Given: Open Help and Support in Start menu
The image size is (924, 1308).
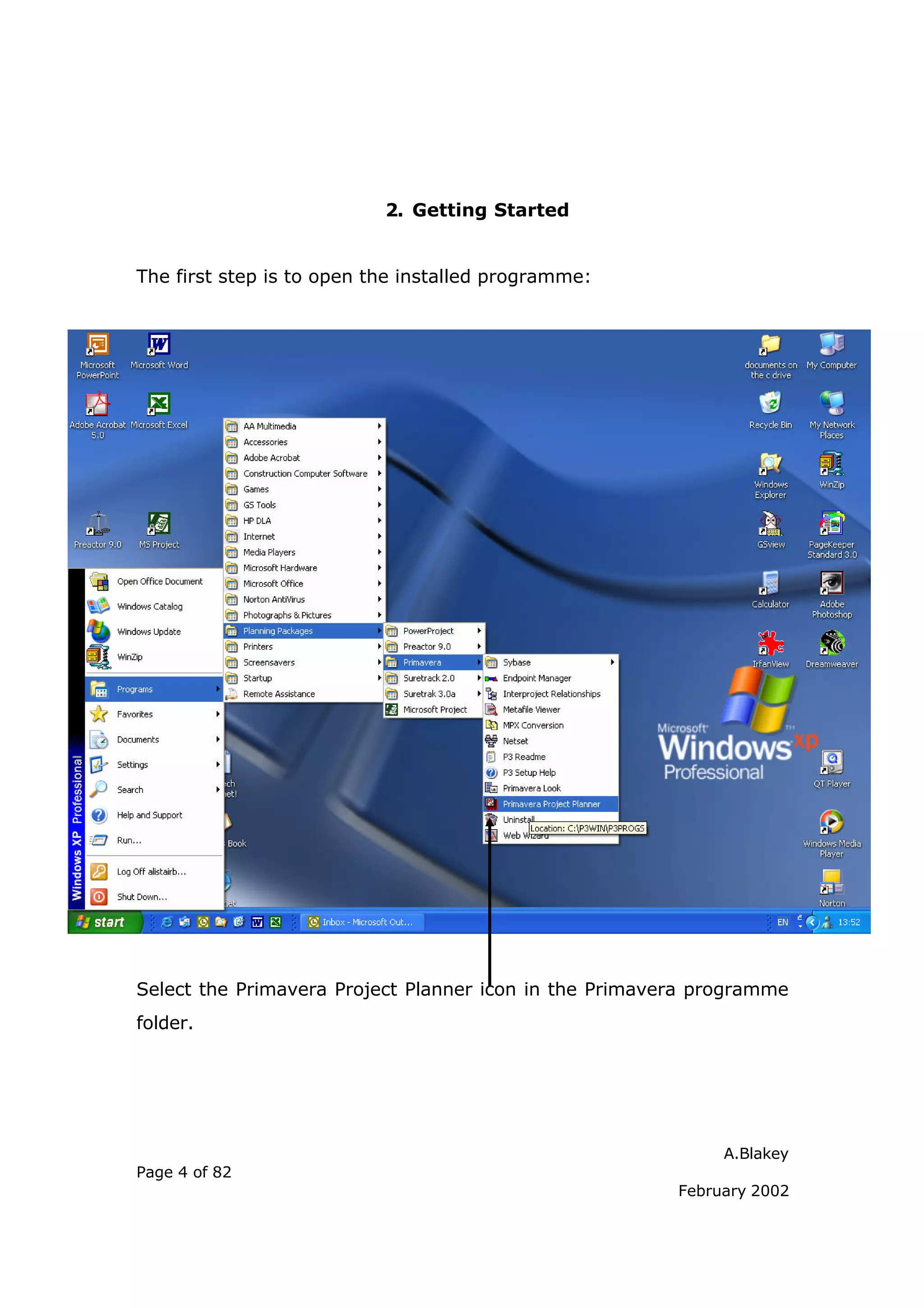Looking at the screenshot, I should point(149,815).
